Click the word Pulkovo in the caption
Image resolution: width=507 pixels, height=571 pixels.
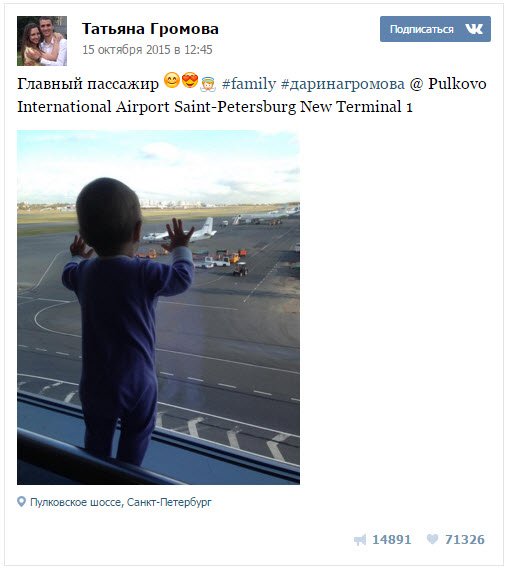click(x=457, y=84)
